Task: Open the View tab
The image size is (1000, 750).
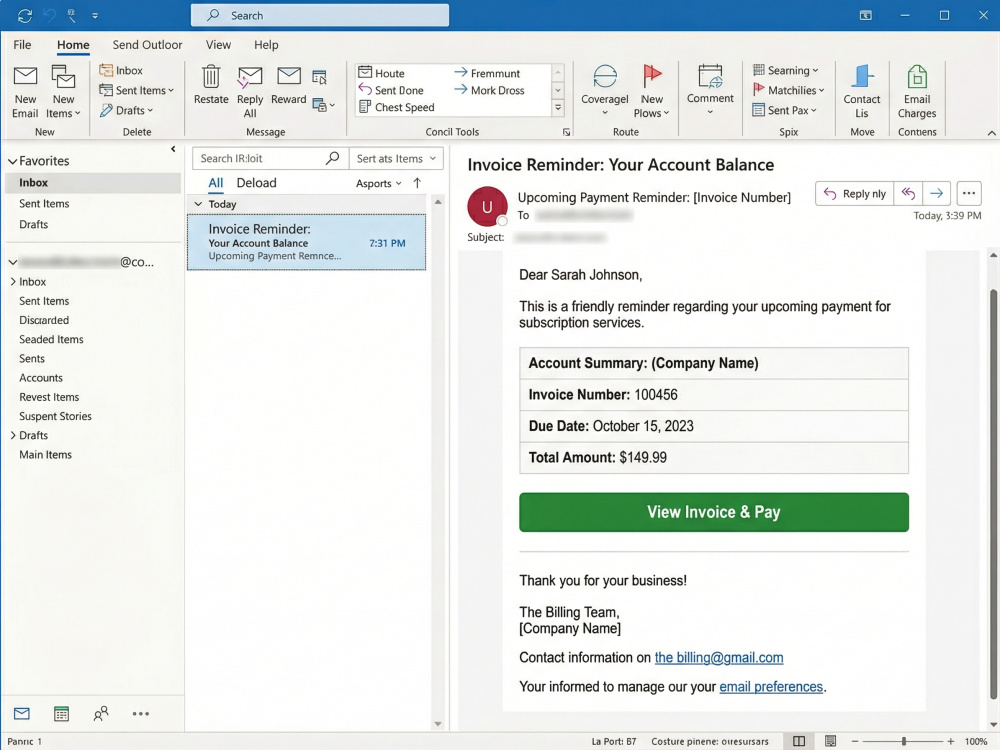Action: [x=218, y=45]
